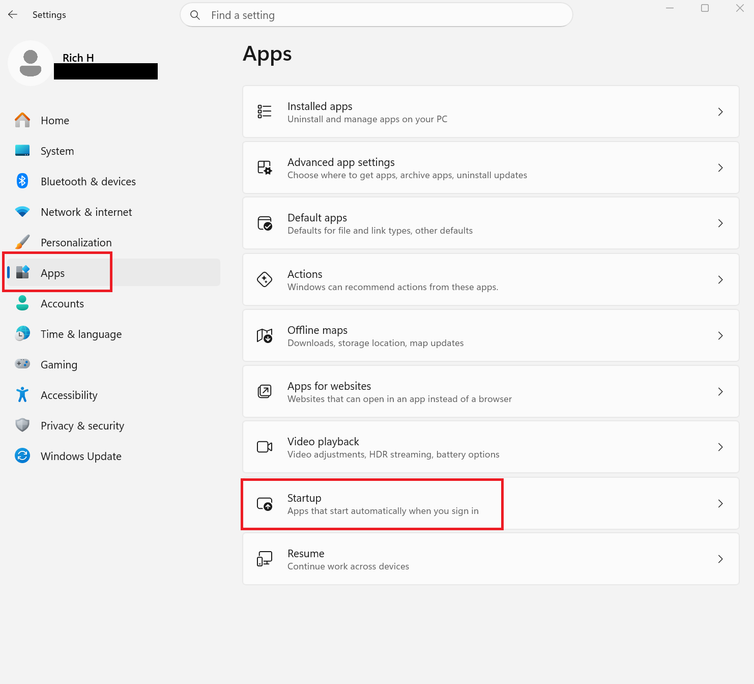The width and height of the screenshot is (754, 684).
Task: Click 'Video adjustments, HDR streaming' description
Action: point(393,455)
